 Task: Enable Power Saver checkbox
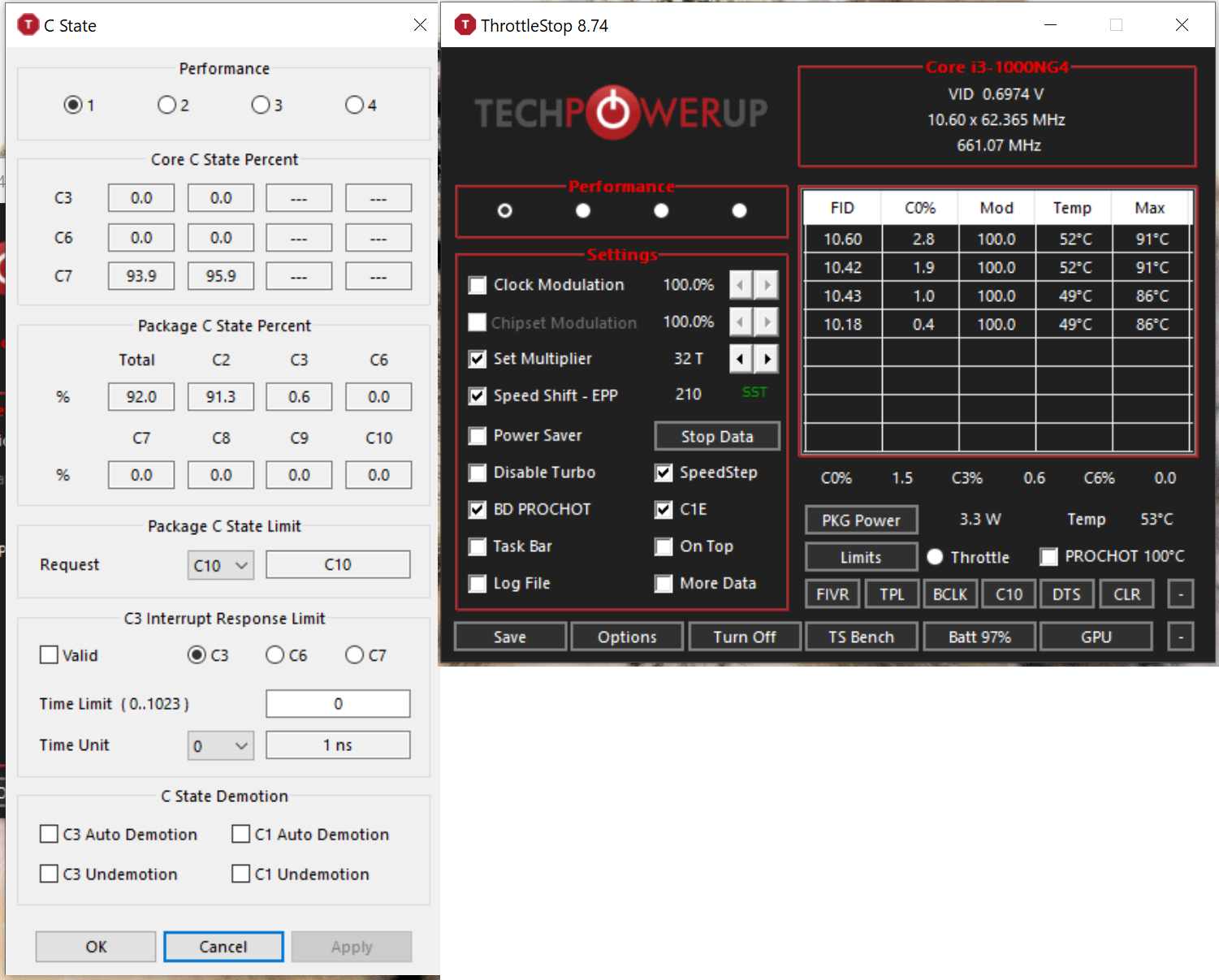pos(478,436)
